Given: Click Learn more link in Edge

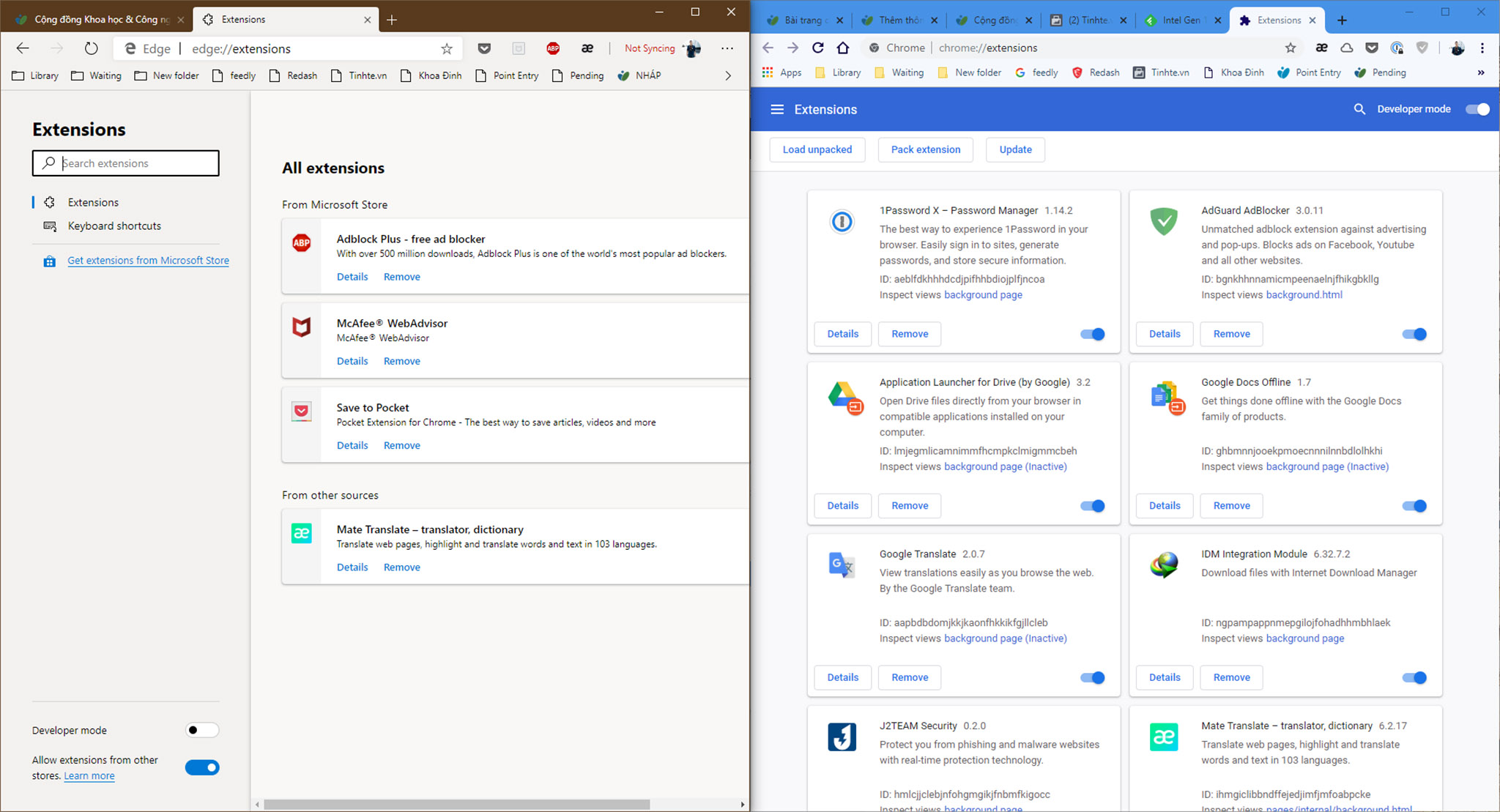Looking at the screenshot, I should point(89,775).
